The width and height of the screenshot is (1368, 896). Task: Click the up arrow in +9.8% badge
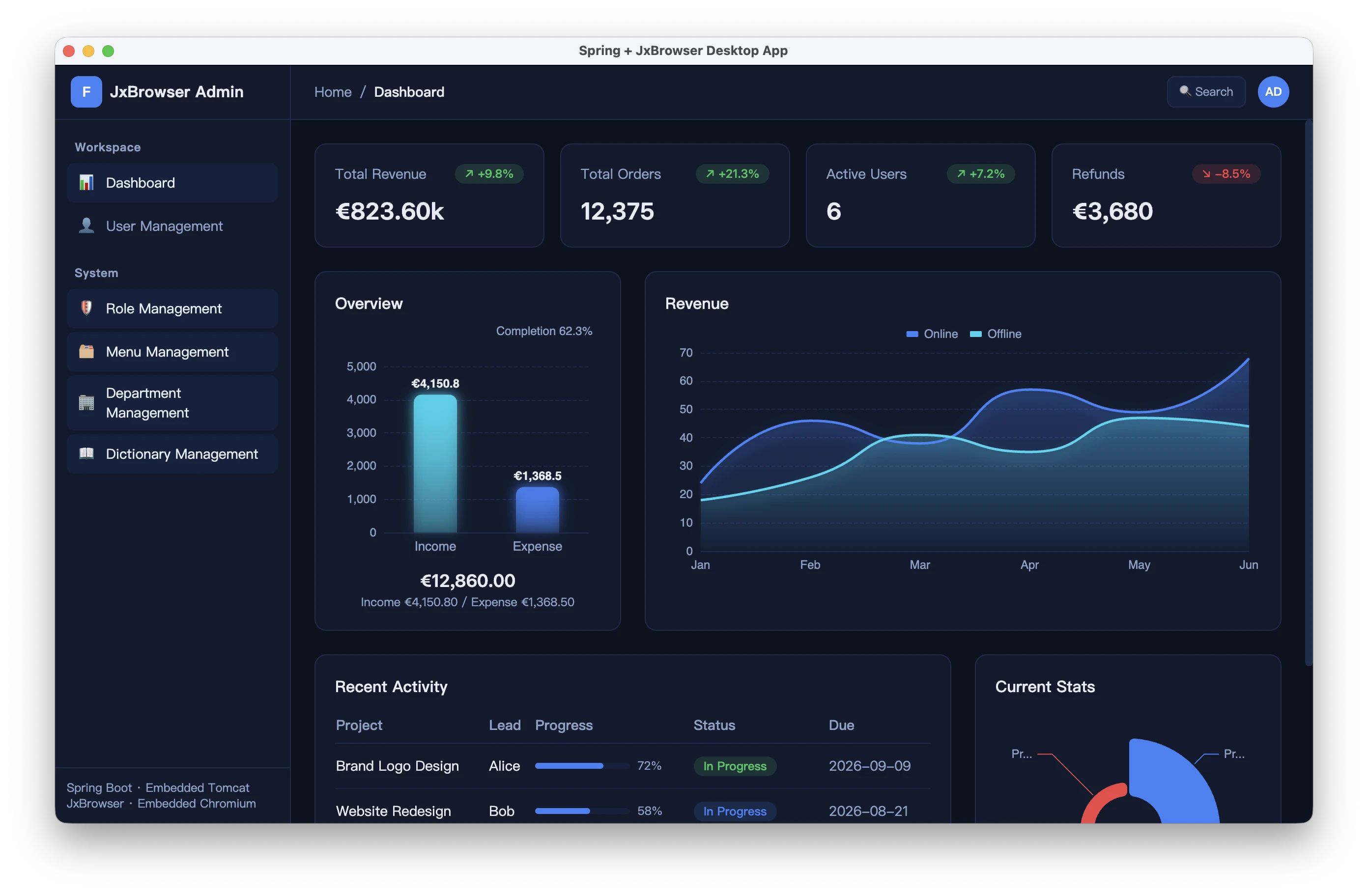pos(469,173)
